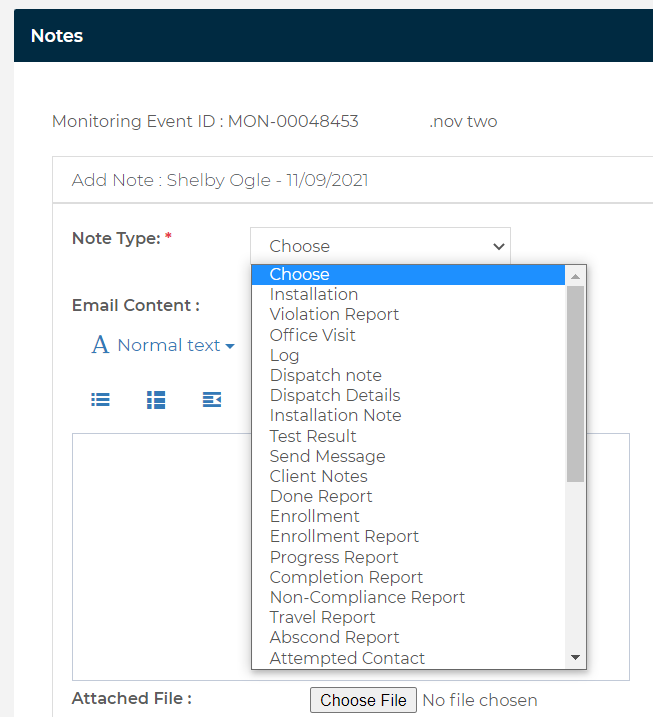This screenshot has width=653, height=717.
Task: Select Violation Report option
Action: [x=408, y=315]
